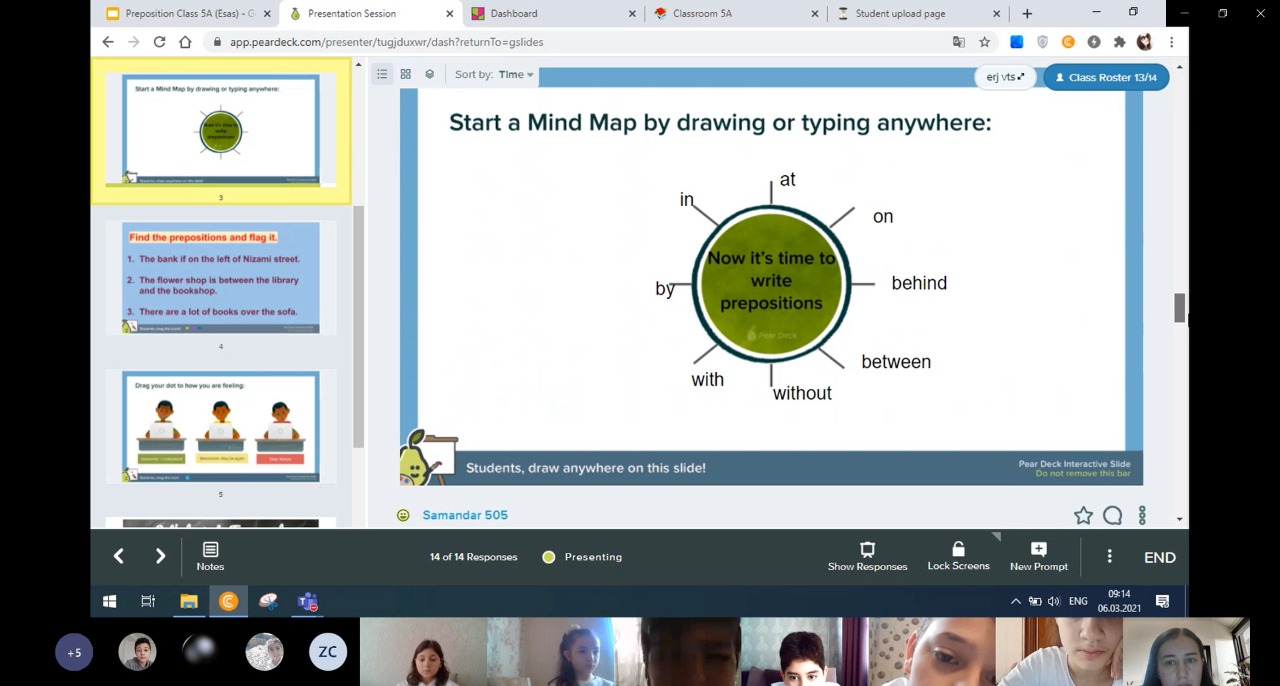Open the Sort by Time dropdown
Viewport: 1280px width, 686px height.
(516, 74)
